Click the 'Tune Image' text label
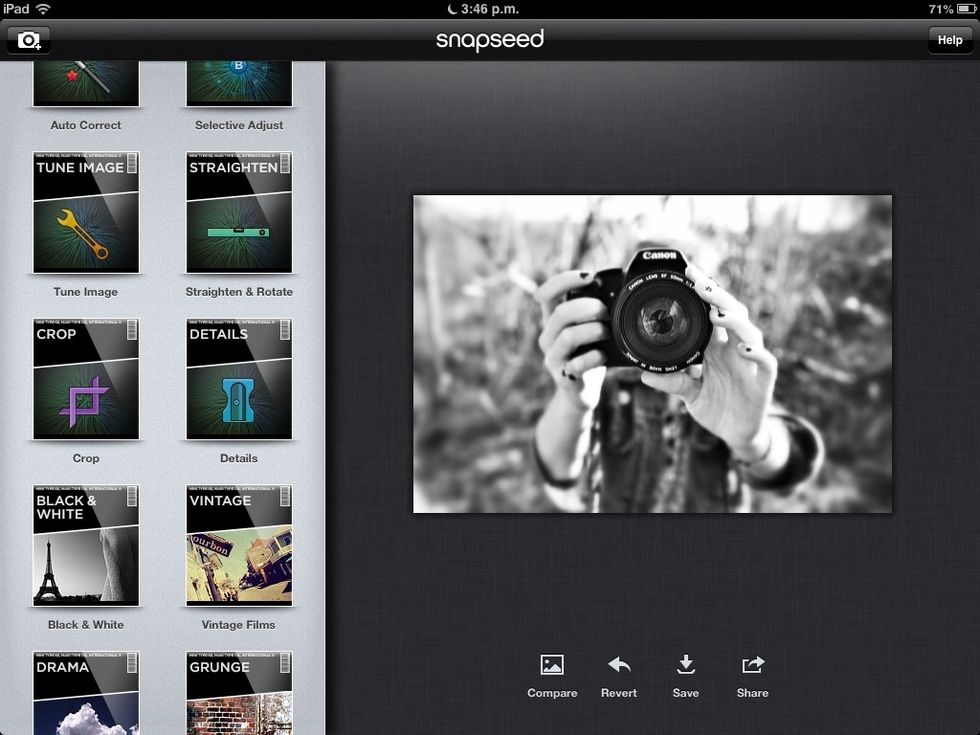980x735 pixels. click(86, 292)
